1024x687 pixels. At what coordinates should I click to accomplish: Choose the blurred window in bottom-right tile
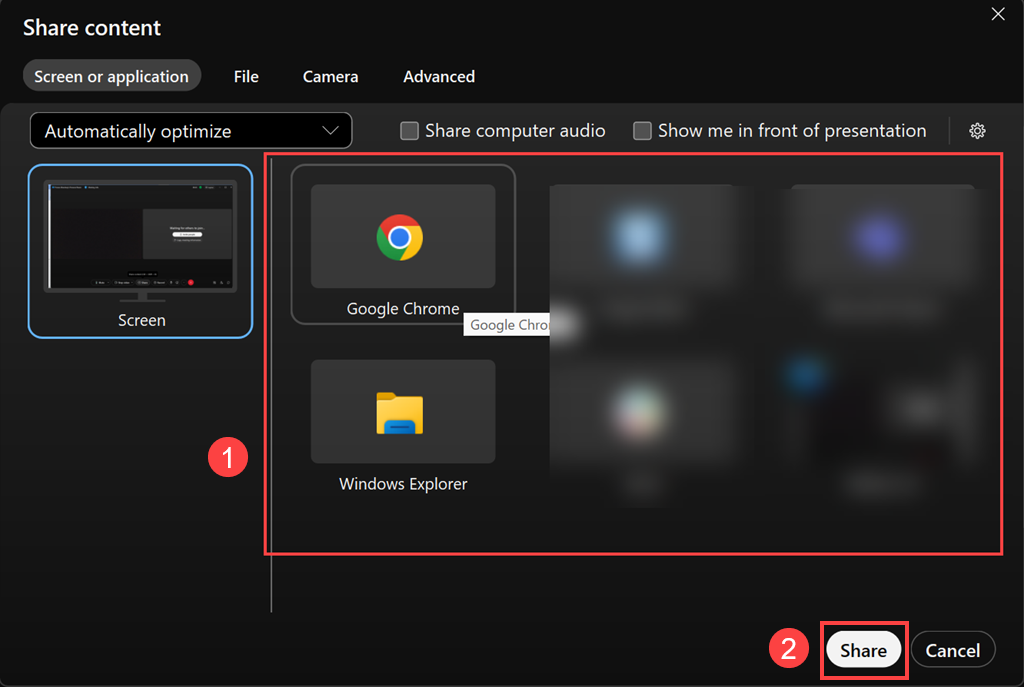[882, 412]
